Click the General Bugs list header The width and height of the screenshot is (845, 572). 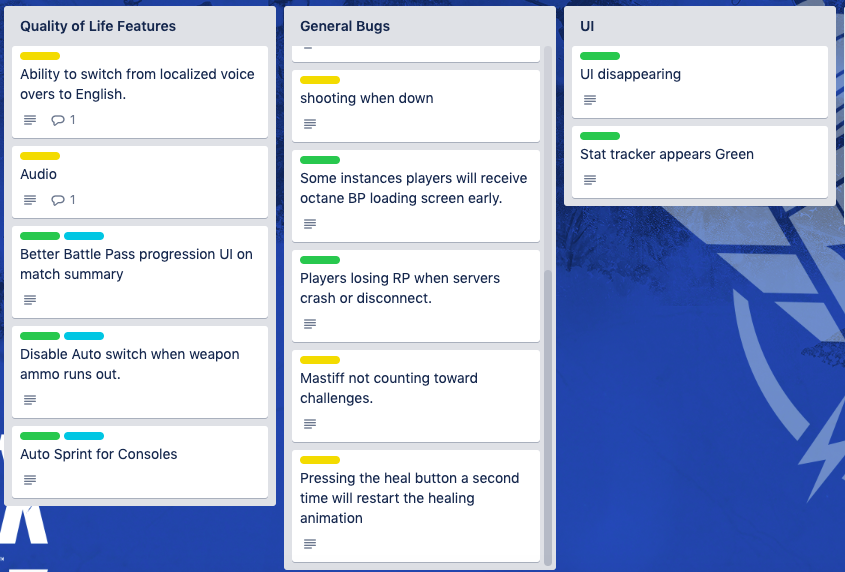click(x=345, y=26)
